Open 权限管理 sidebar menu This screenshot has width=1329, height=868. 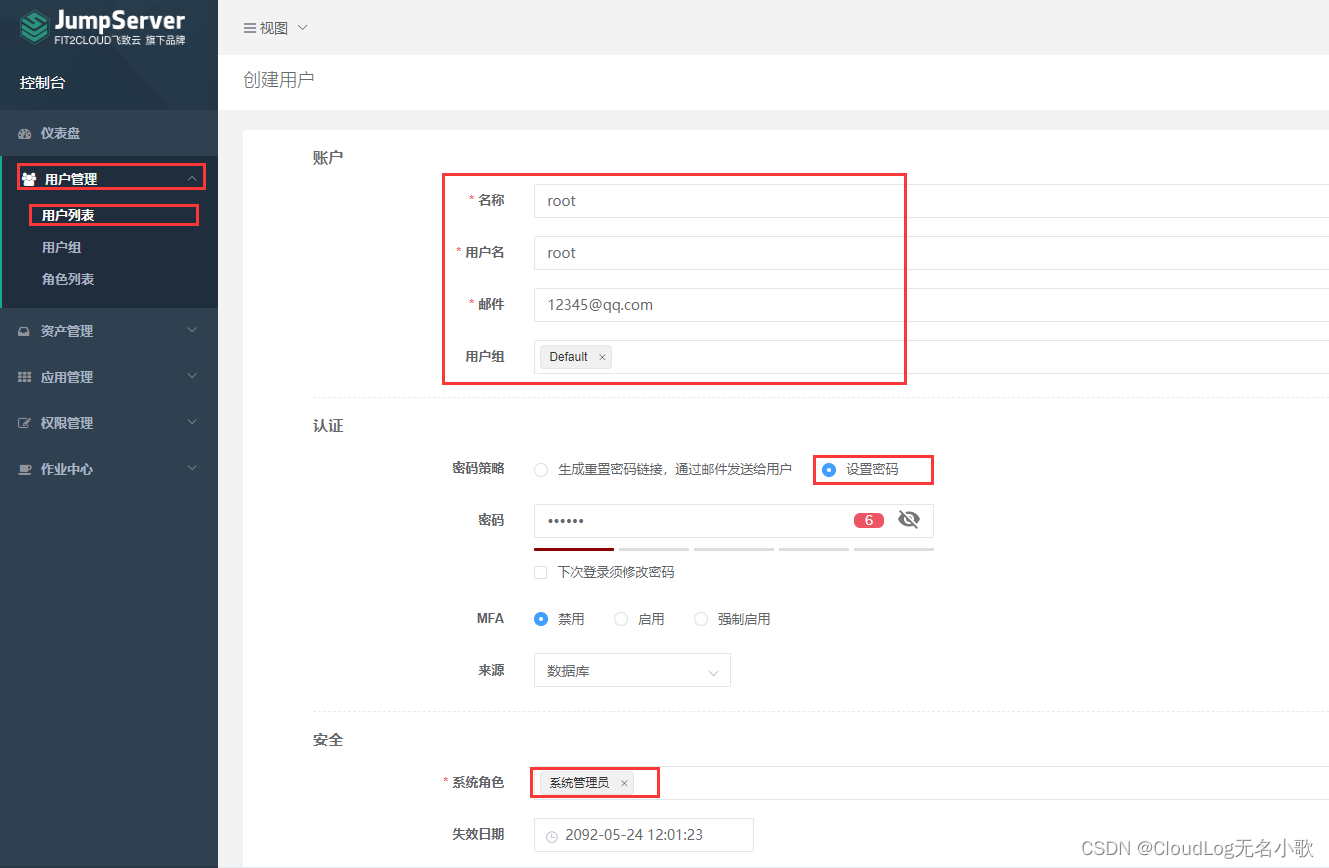[x=109, y=423]
